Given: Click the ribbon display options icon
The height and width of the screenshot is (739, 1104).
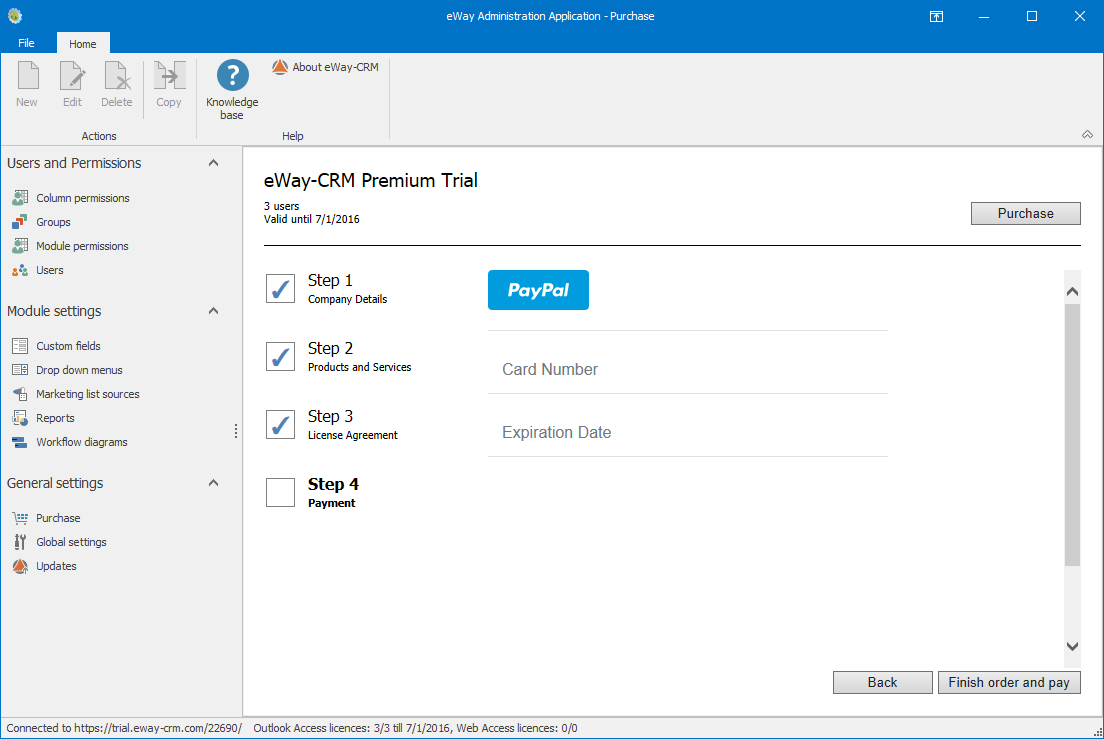Looking at the screenshot, I should 936,16.
